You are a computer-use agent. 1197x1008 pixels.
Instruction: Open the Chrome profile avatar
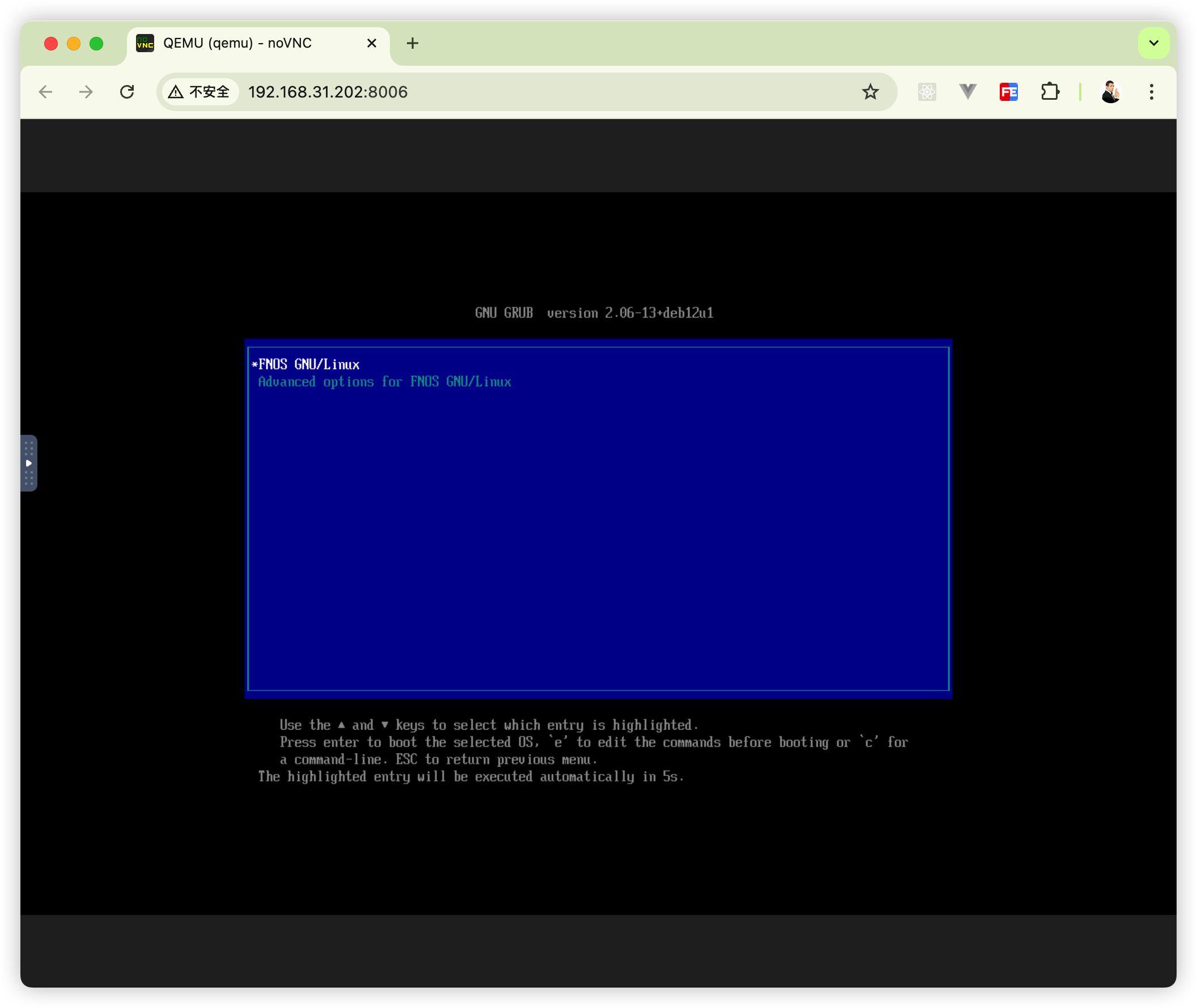click(1110, 92)
